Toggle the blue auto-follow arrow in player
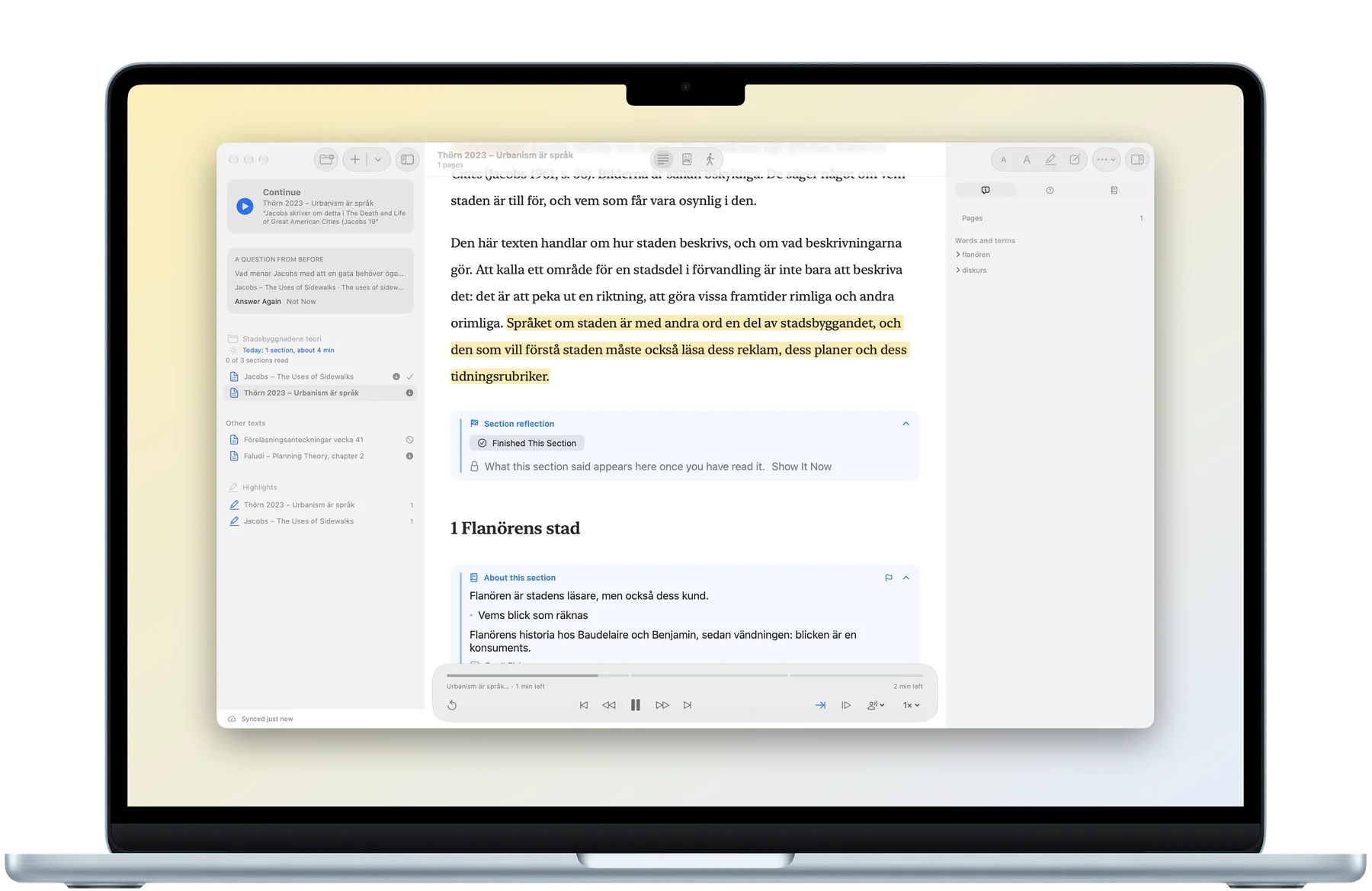This screenshot has height=891, width=1372. pos(820,705)
